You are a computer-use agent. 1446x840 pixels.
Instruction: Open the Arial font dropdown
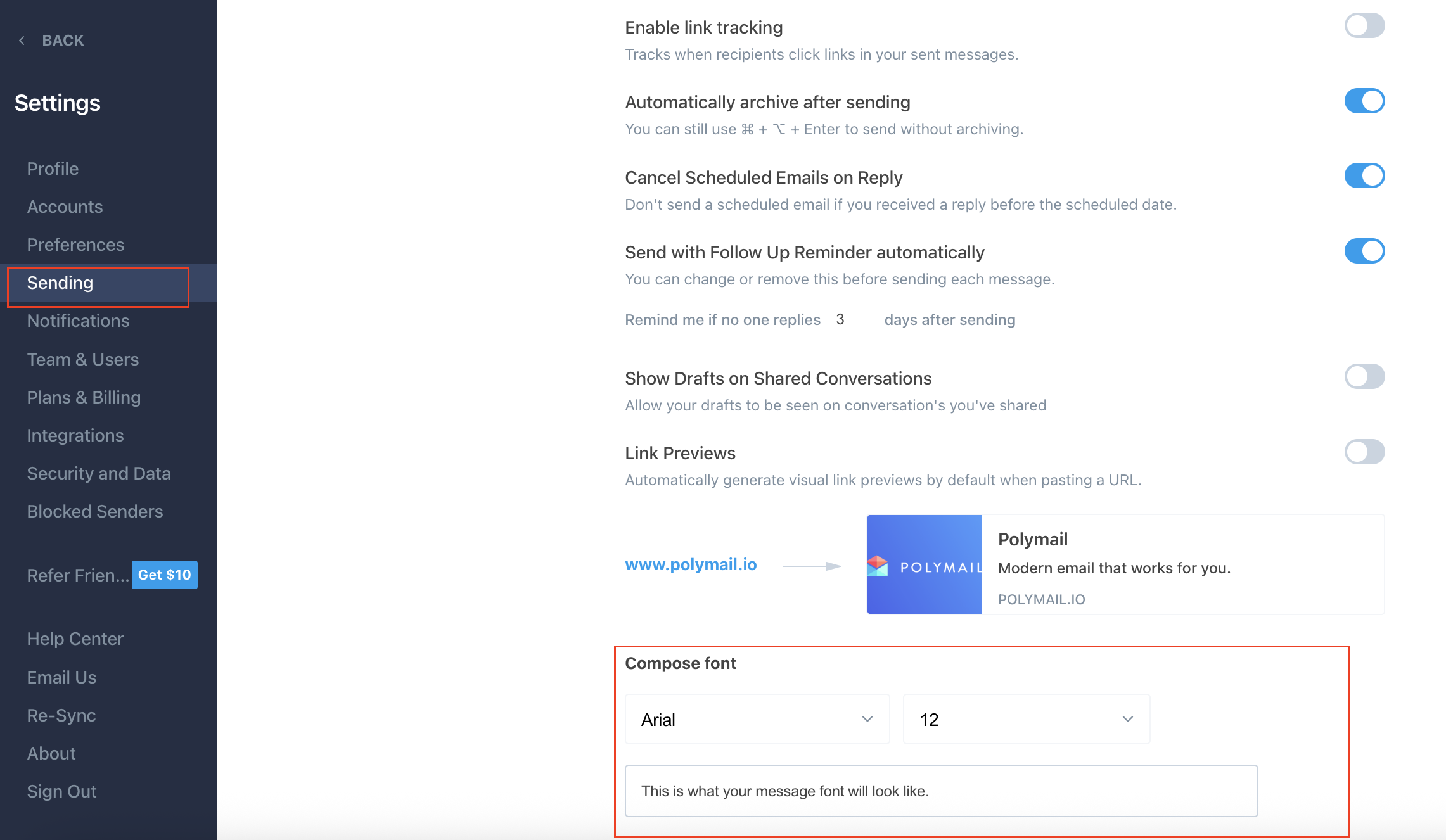757,719
